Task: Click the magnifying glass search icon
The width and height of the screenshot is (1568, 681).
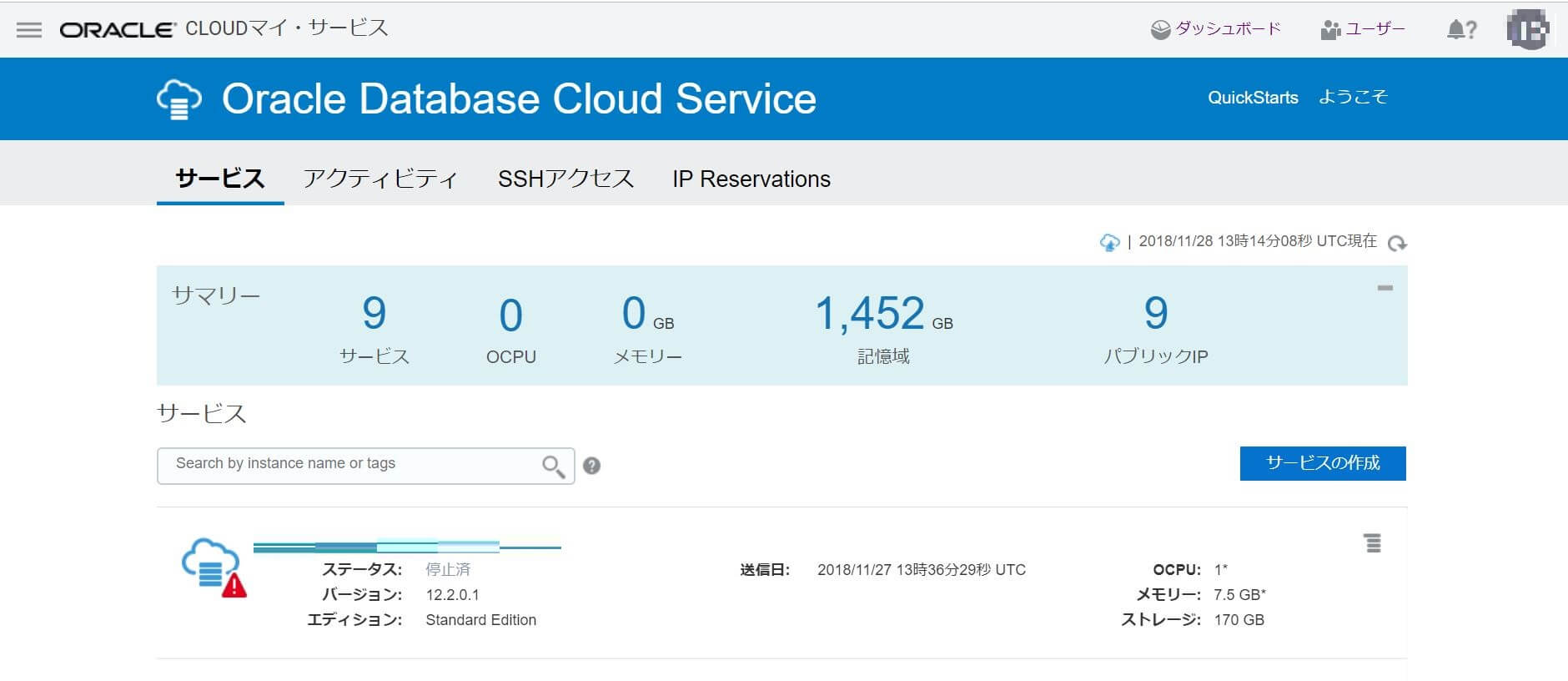Action: 554,466
